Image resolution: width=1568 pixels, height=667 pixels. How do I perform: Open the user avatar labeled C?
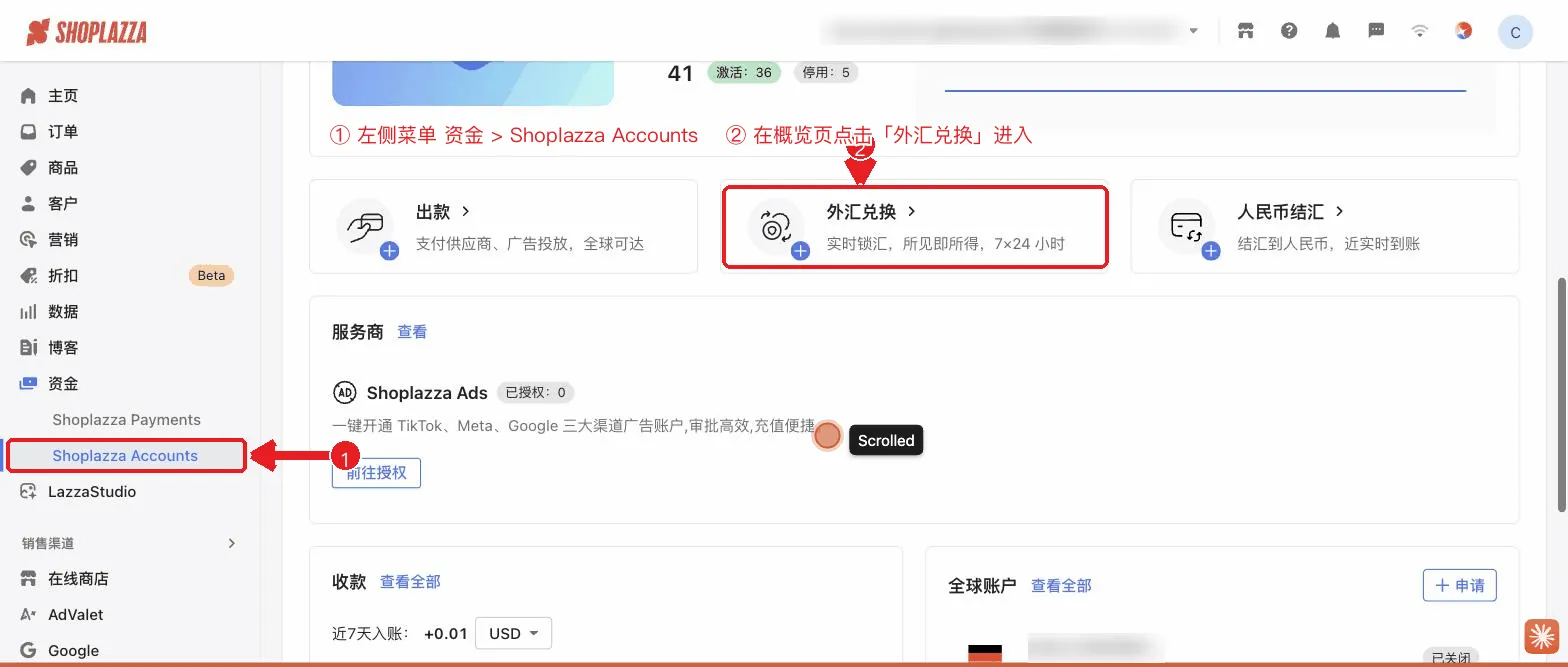pos(1515,32)
